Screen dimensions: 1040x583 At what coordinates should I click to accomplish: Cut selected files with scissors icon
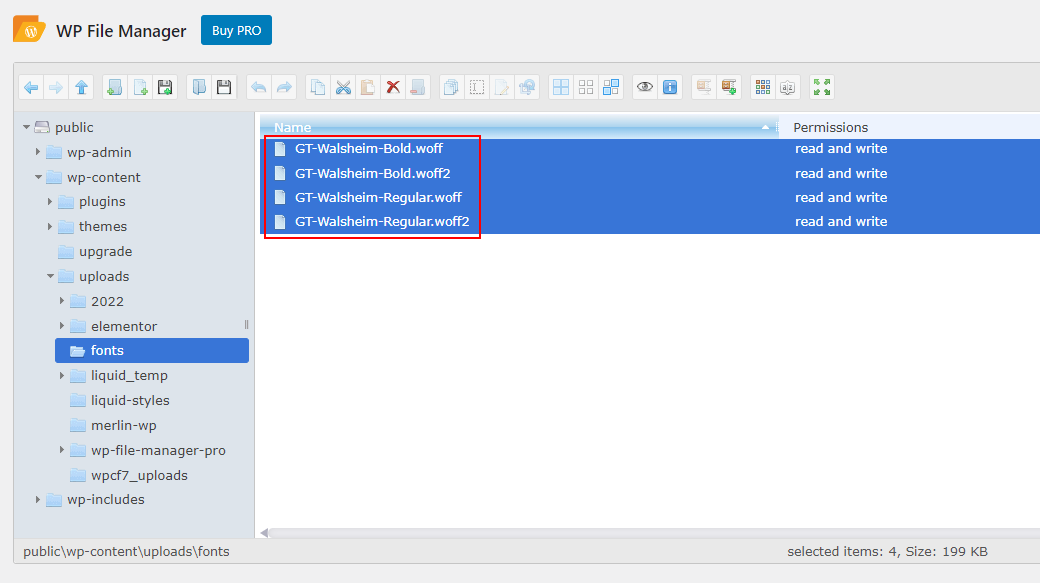point(343,88)
